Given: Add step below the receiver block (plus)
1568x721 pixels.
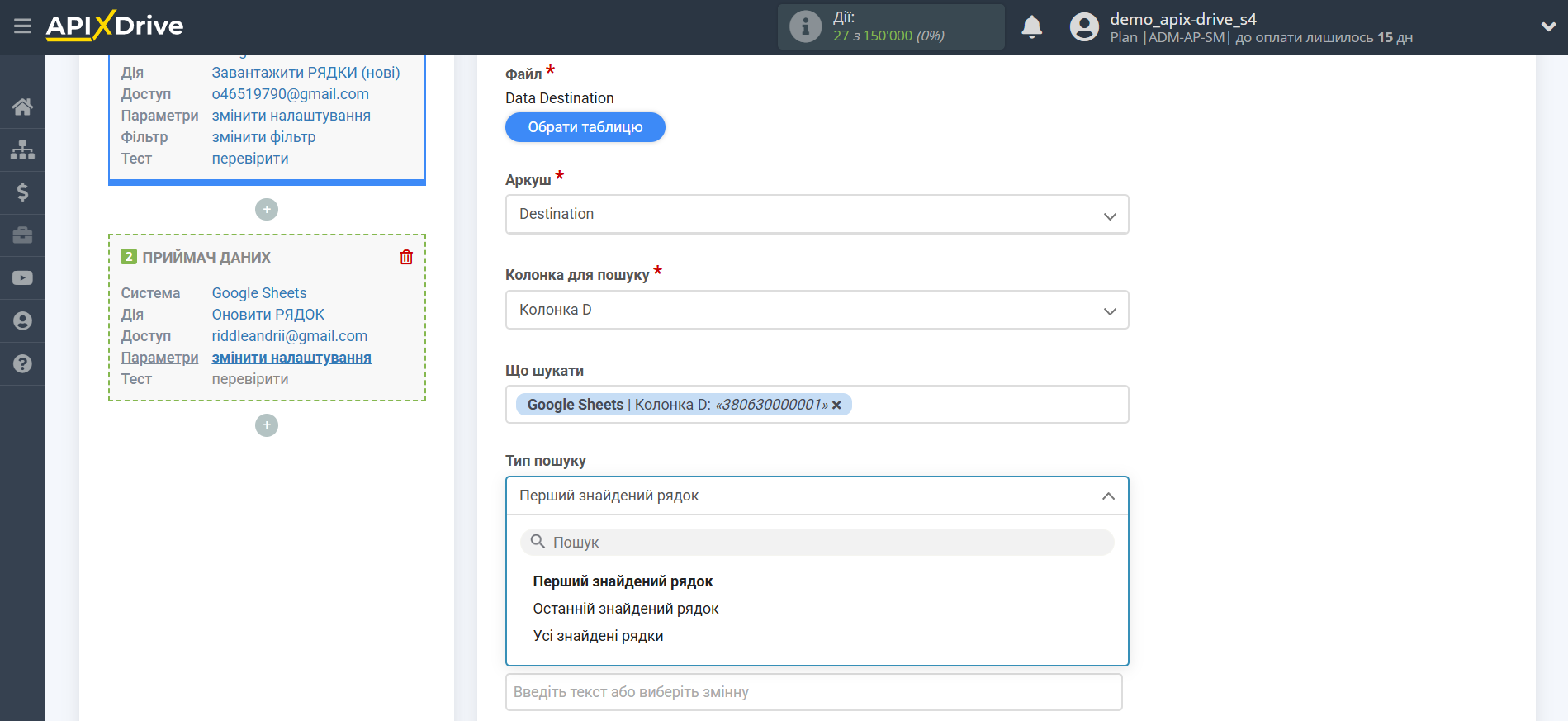Looking at the screenshot, I should pyautogui.click(x=267, y=425).
